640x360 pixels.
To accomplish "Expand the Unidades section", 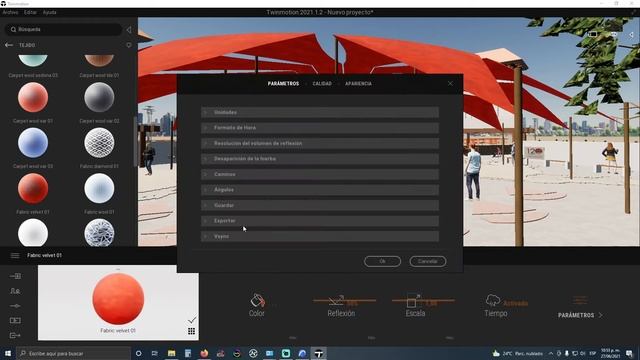I will point(320,112).
